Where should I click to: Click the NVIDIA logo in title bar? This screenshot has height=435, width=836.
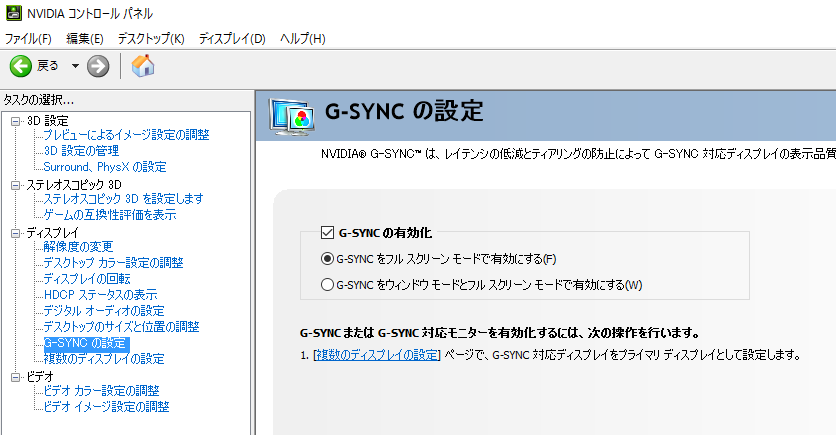[x=13, y=13]
